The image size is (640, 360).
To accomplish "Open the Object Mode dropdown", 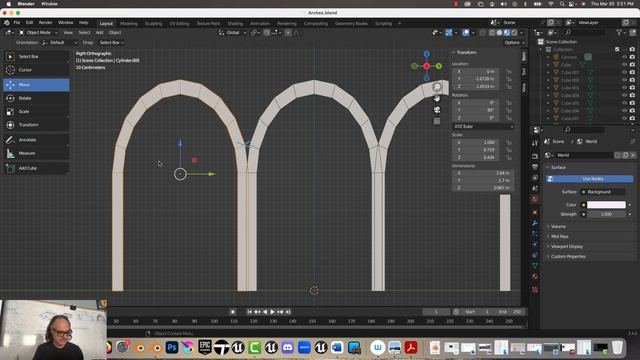I will 38,33.
